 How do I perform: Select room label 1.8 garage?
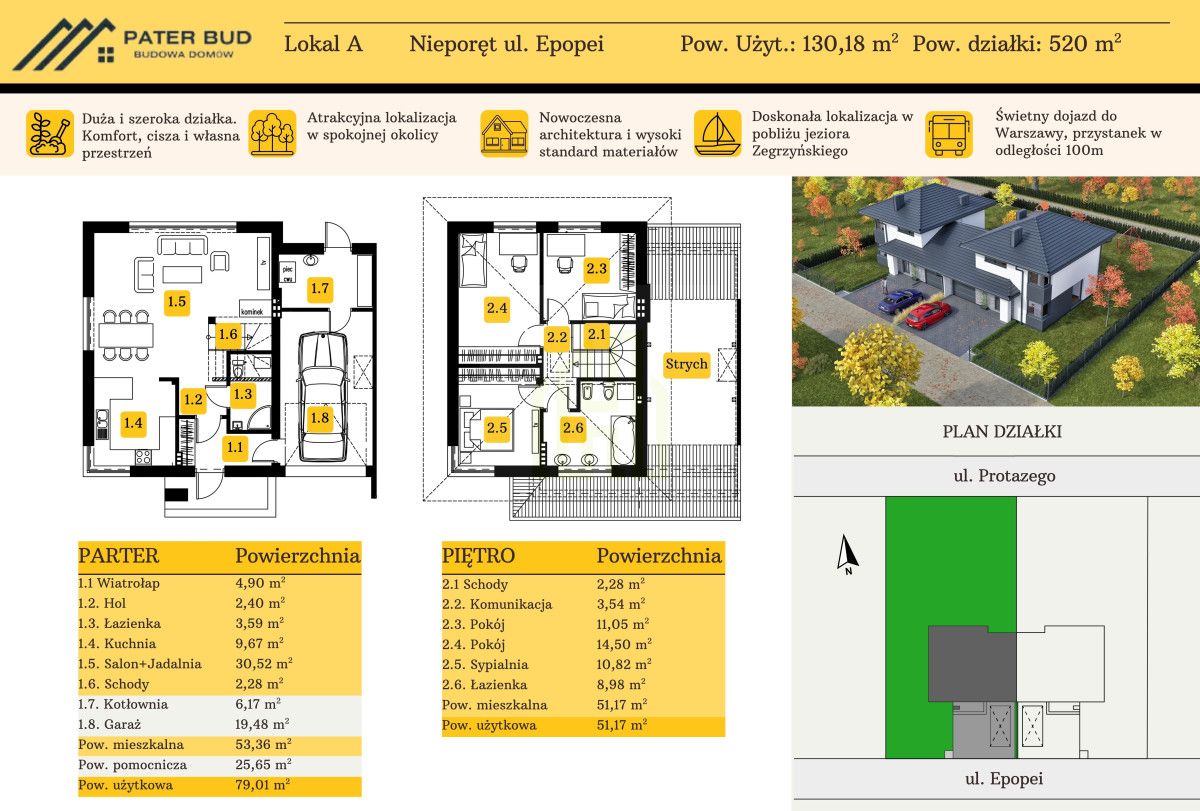[319, 419]
